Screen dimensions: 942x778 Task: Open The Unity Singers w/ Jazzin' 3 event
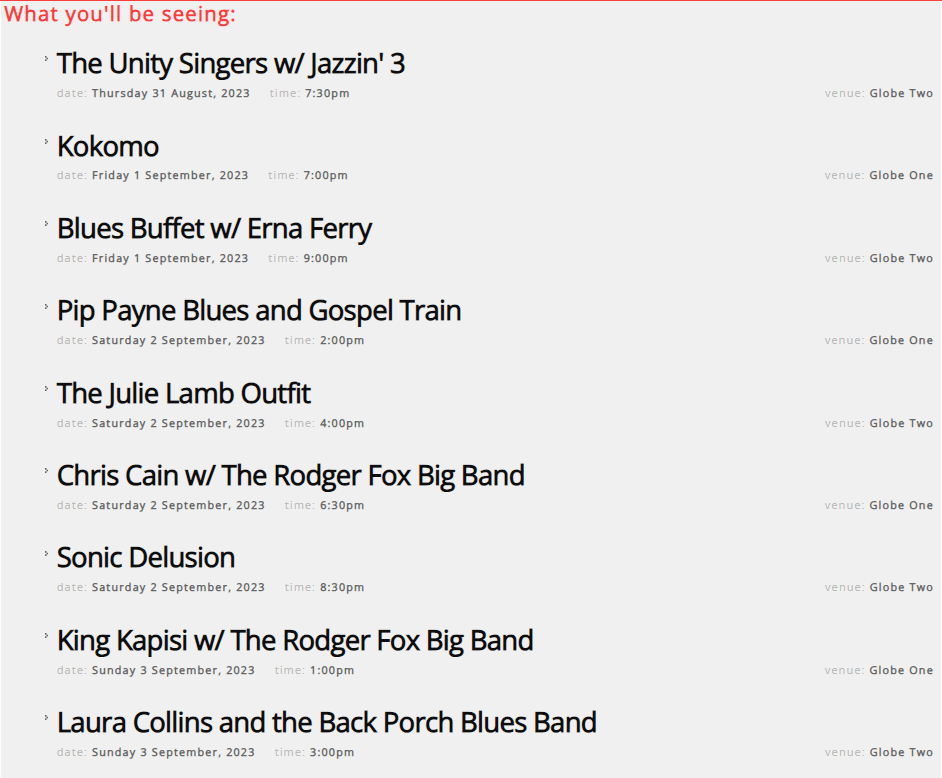[x=231, y=64]
